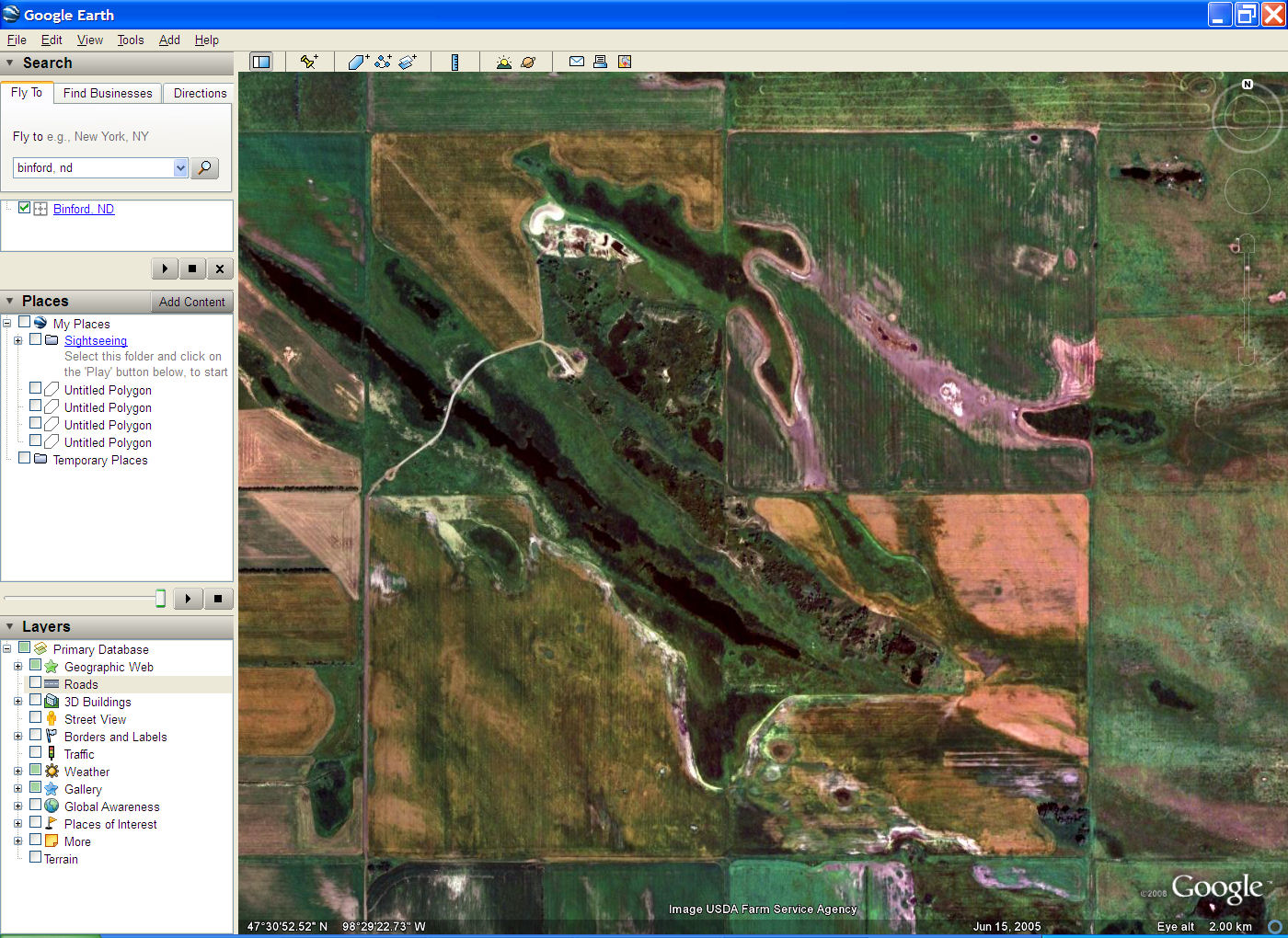Click the North indicator on compass
This screenshot has height=938, width=1288.
(x=1248, y=85)
